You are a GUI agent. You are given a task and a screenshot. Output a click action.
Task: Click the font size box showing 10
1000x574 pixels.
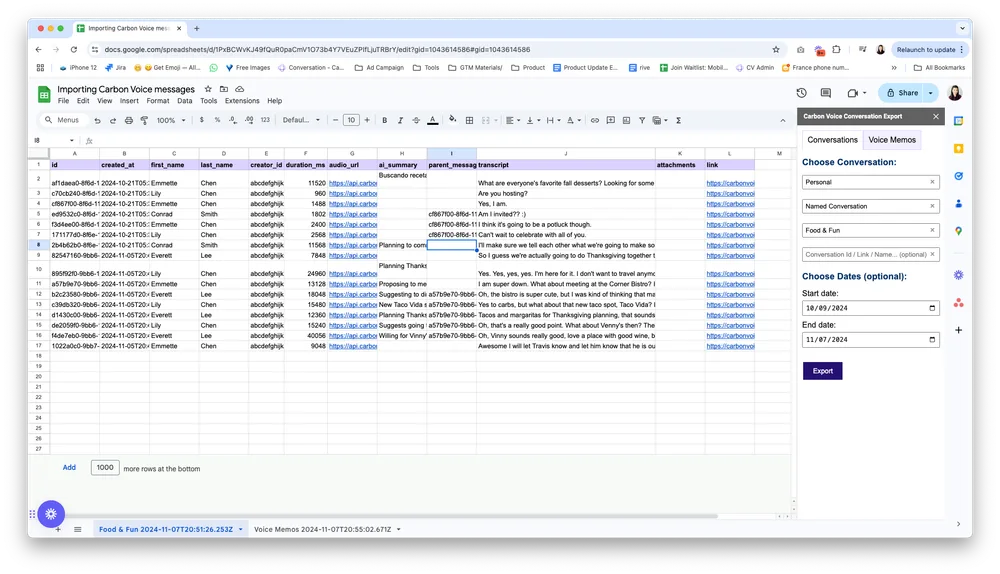point(351,121)
